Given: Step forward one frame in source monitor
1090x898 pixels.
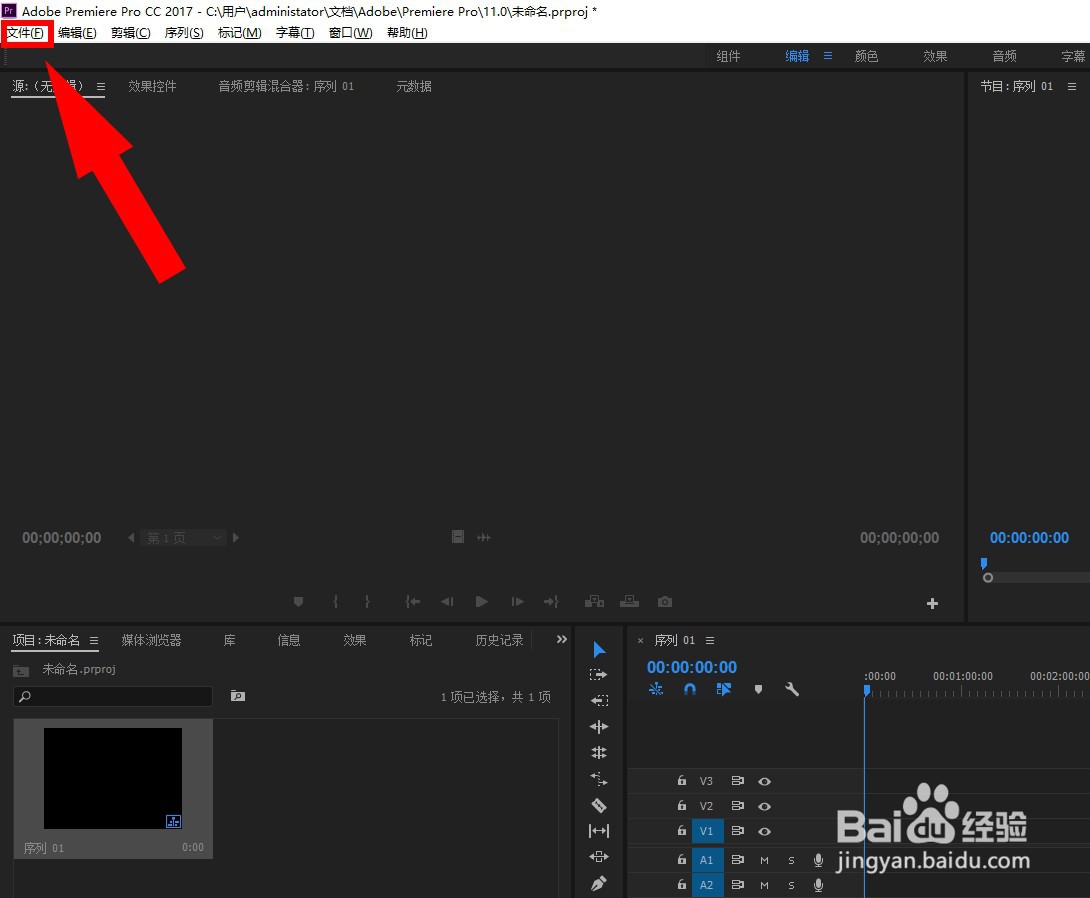Looking at the screenshot, I should 517,602.
